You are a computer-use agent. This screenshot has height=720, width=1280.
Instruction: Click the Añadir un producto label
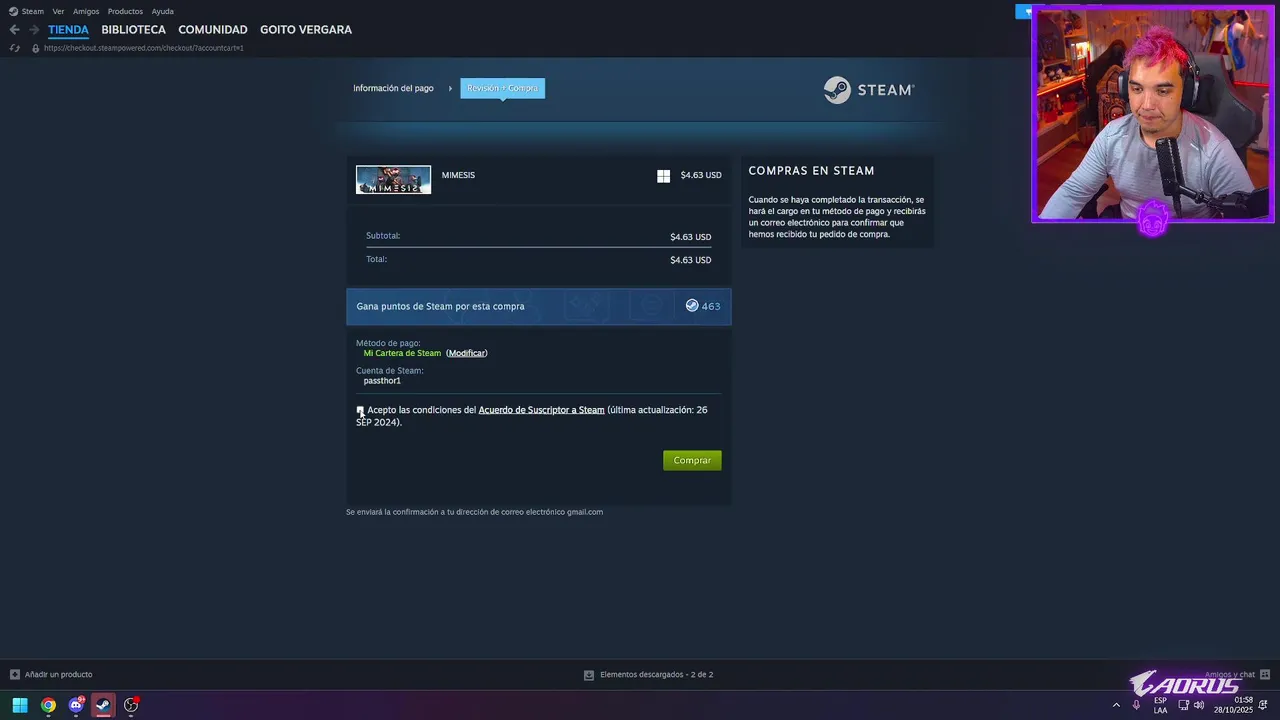pyautogui.click(x=58, y=674)
